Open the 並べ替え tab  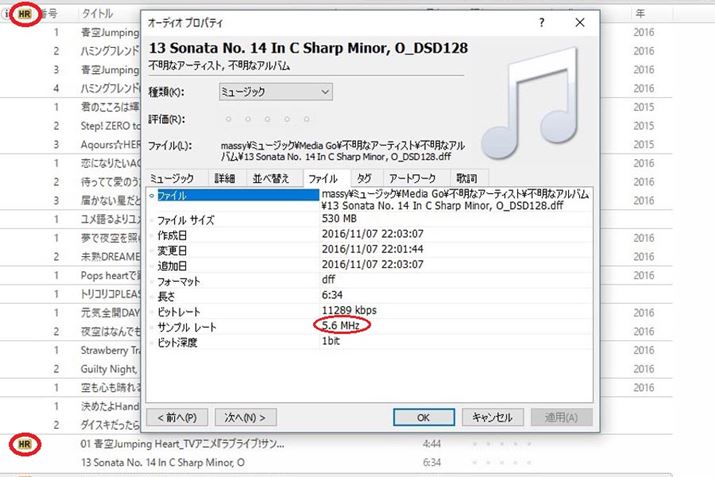271,178
